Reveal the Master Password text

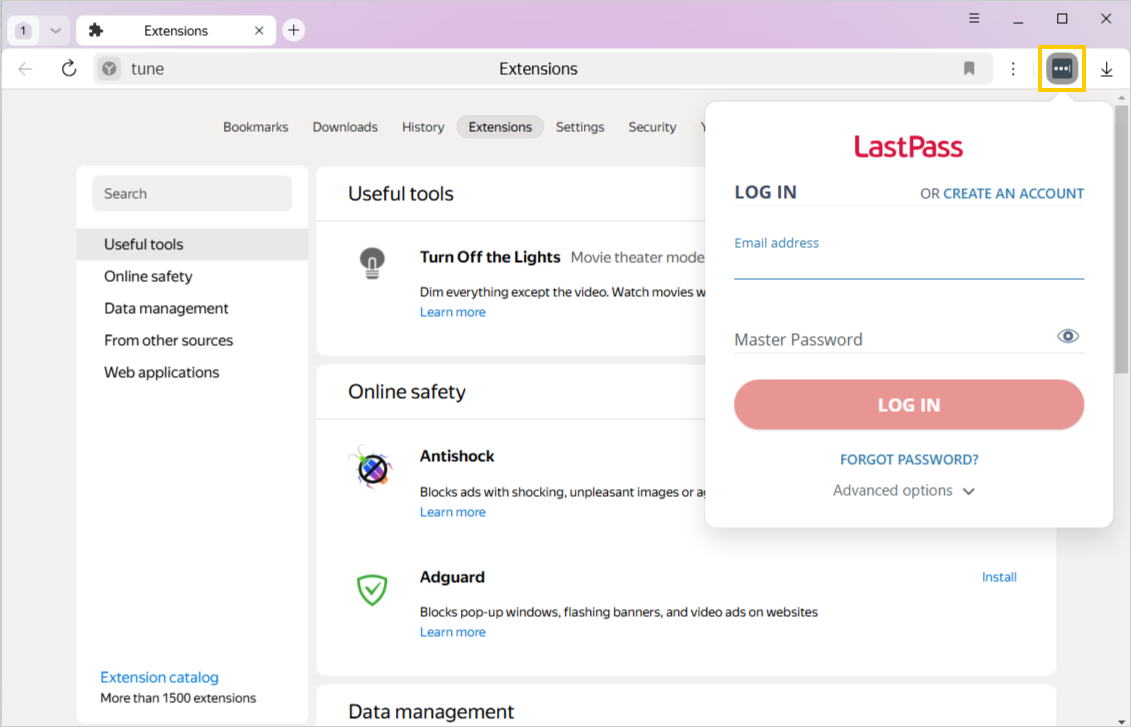coord(1067,336)
